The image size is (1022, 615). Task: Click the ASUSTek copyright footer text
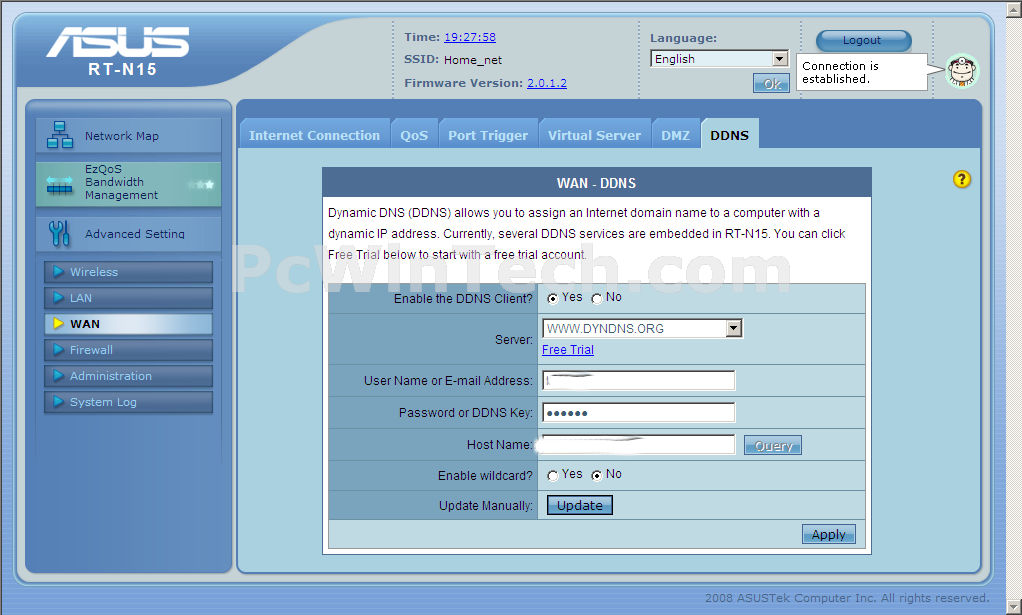[847, 597]
